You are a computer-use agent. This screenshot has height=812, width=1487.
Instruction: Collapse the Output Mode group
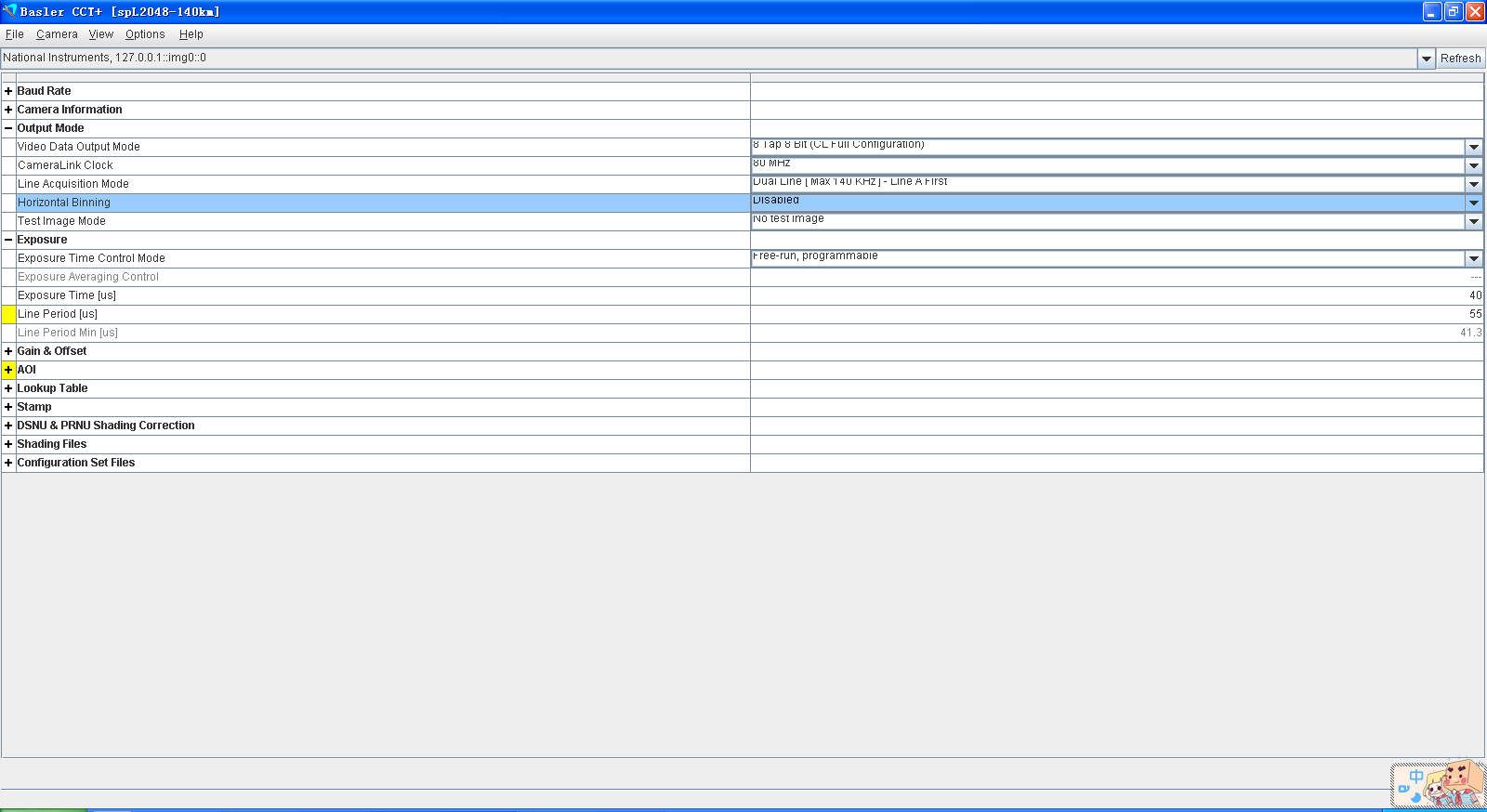pyautogui.click(x=8, y=128)
